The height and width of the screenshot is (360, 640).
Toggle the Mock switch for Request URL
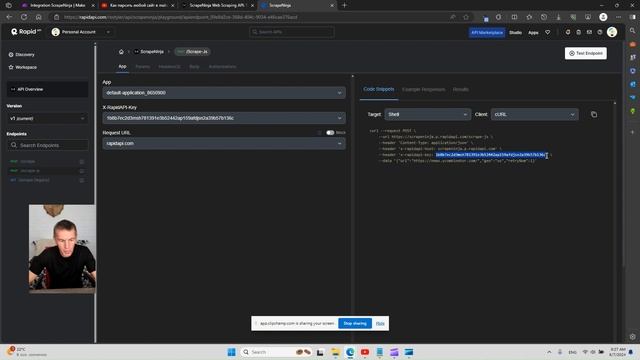click(330, 133)
